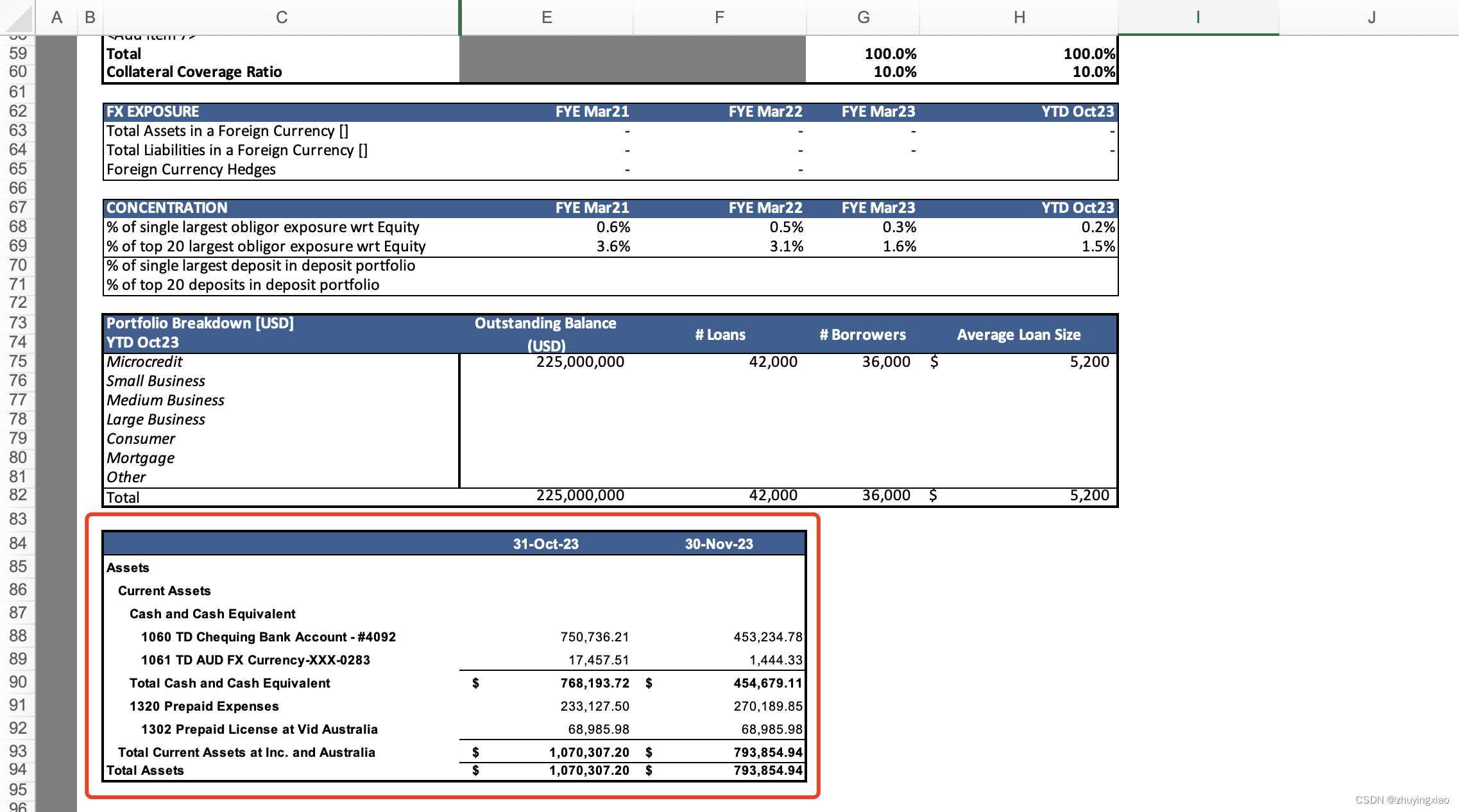Click Foreign Currency Hedges row label
The height and width of the screenshot is (812, 1459).
(x=191, y=169)
